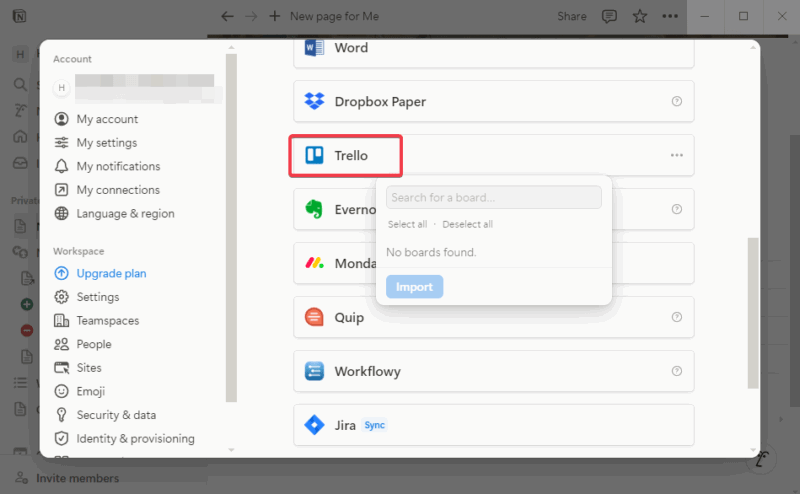Open Evernote help question icon

[x=677, y=209]
